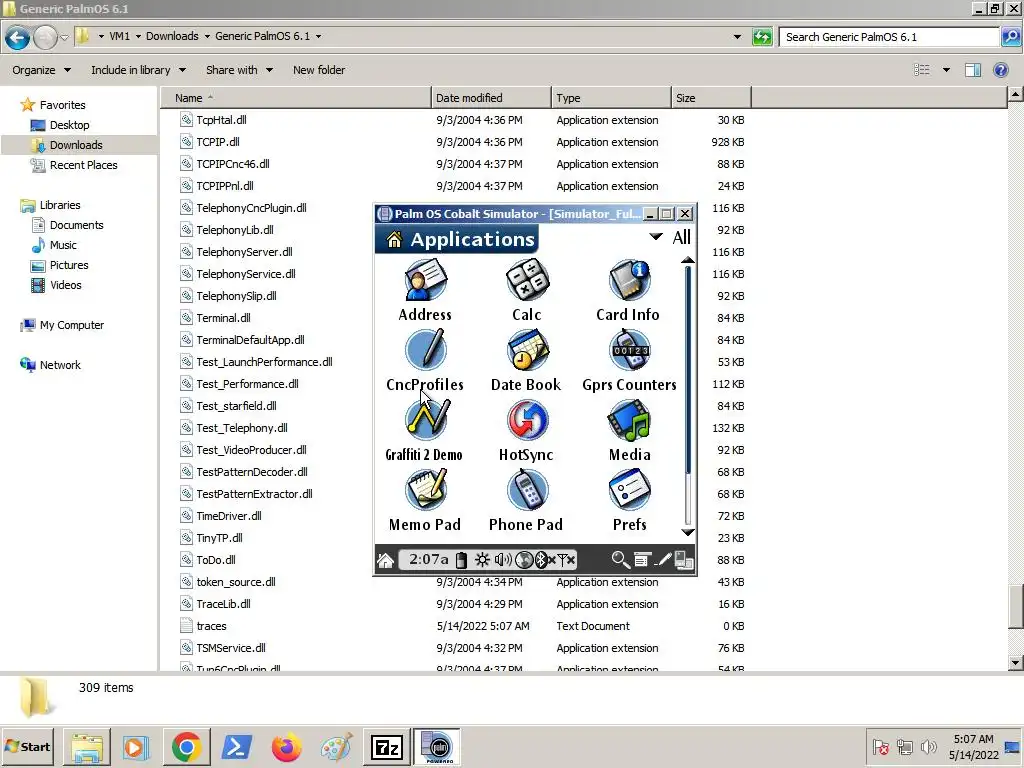This screenshot has width=1024, height=768.
Task: Open 7-Zip from the taskbar
Action: pos(386,747)
